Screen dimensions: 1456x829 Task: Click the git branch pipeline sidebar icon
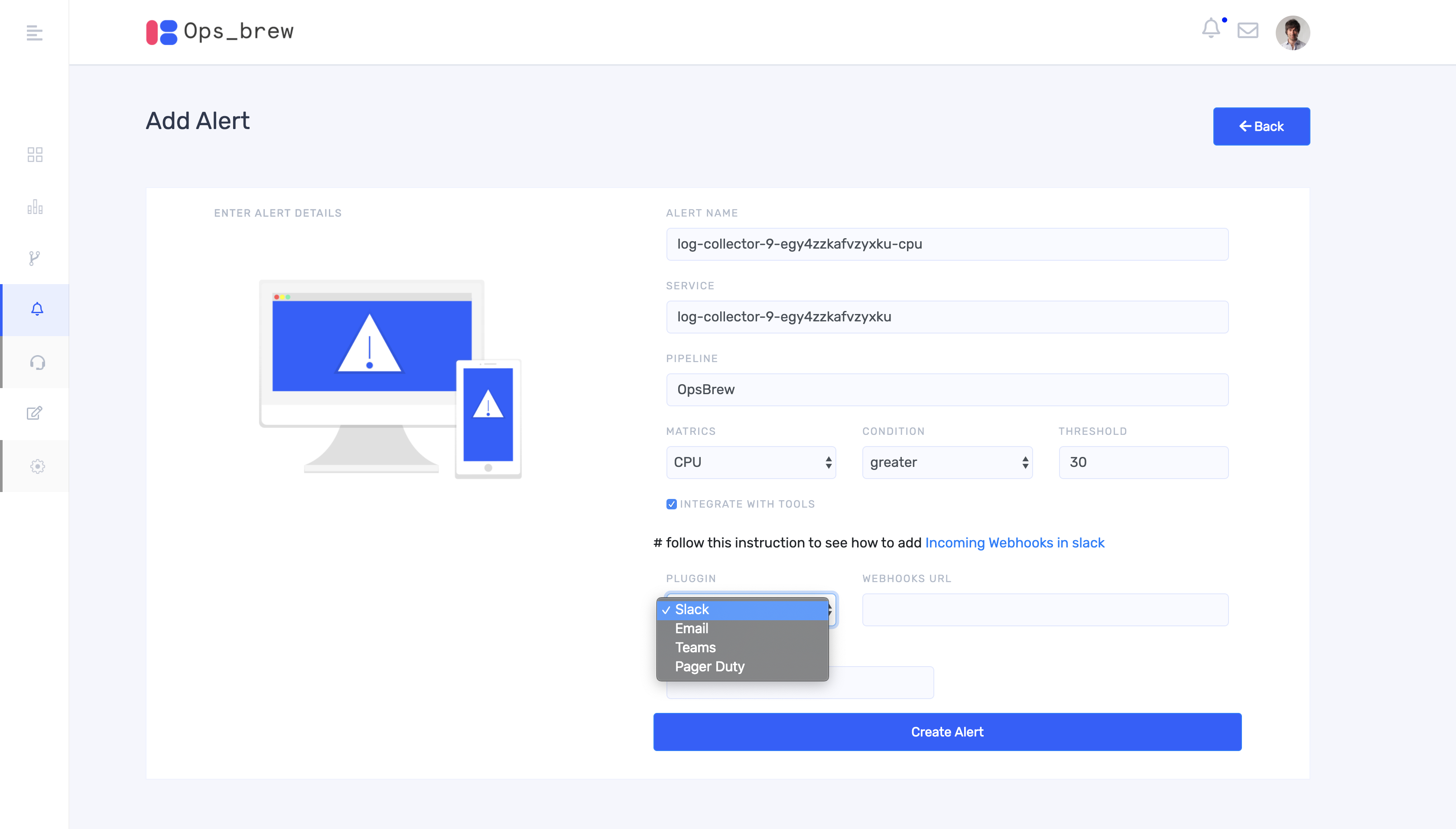(35, 259)
